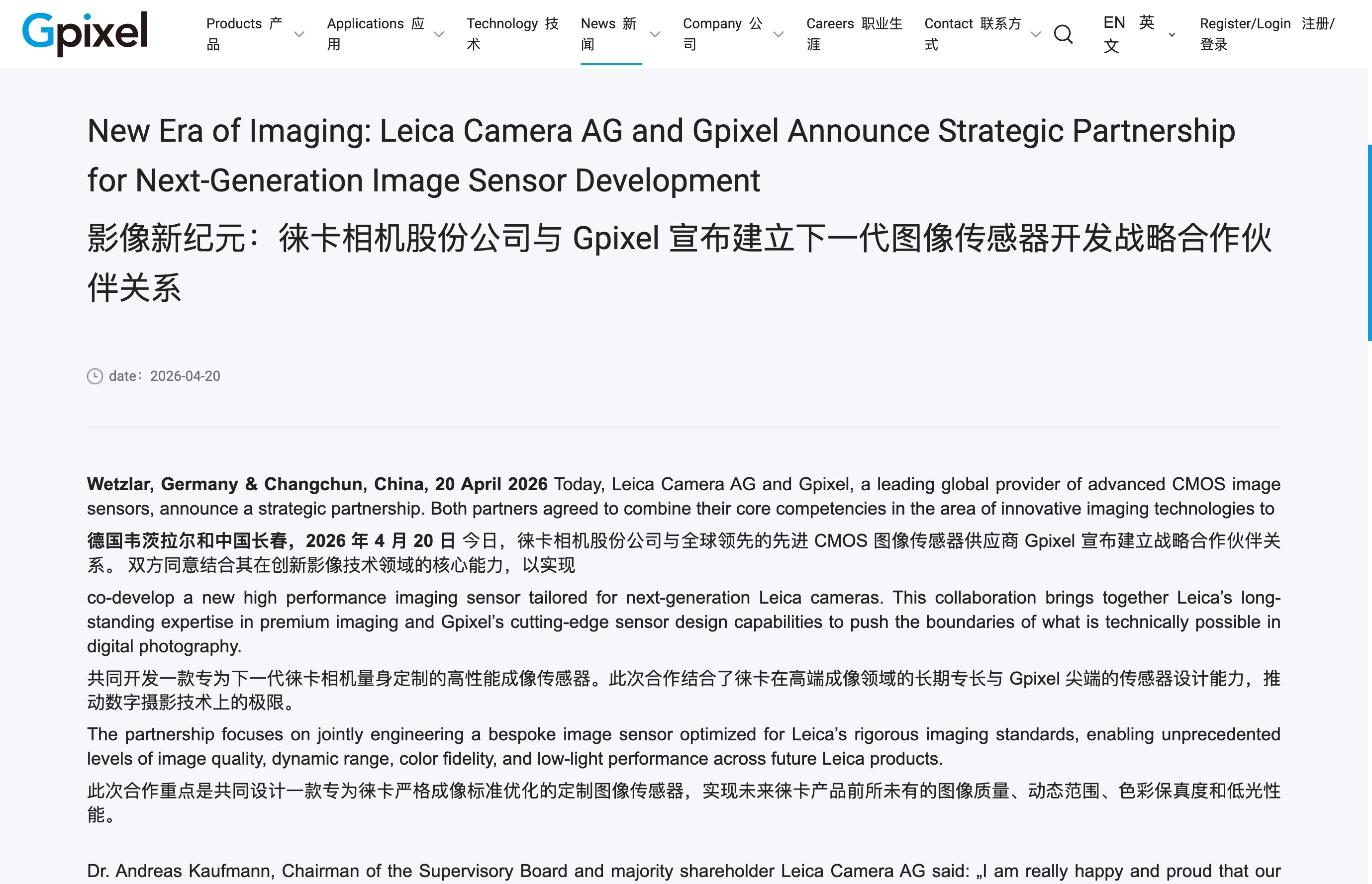Click the clock icon beside date
Screen dimensions: 1372x884
(x=95, y=376)
